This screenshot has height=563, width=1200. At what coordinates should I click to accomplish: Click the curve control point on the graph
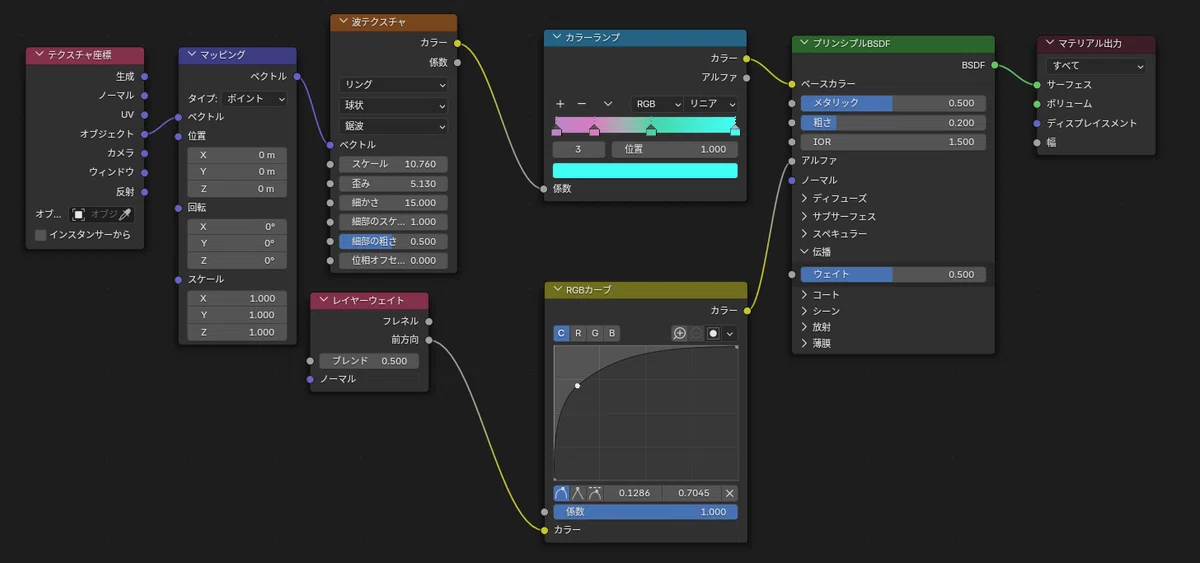pyautogui.click(x=577, y=385)
